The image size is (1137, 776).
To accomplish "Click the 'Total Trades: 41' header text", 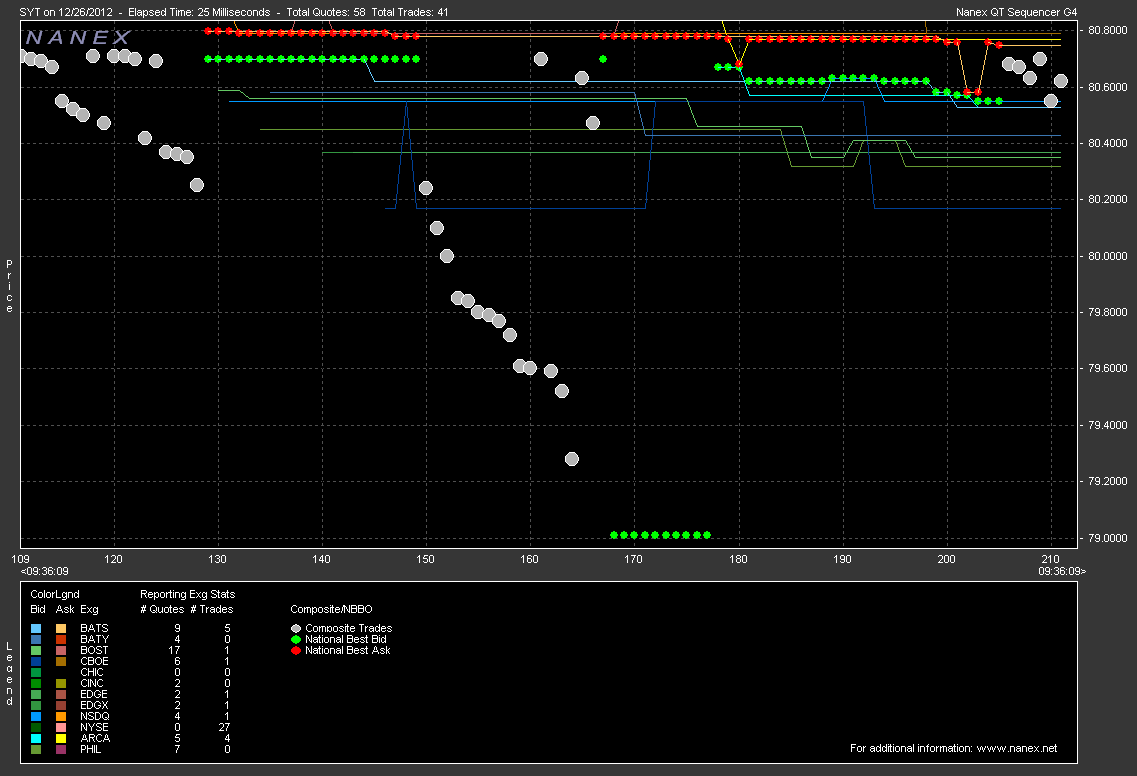I will [x=410, y=12].
